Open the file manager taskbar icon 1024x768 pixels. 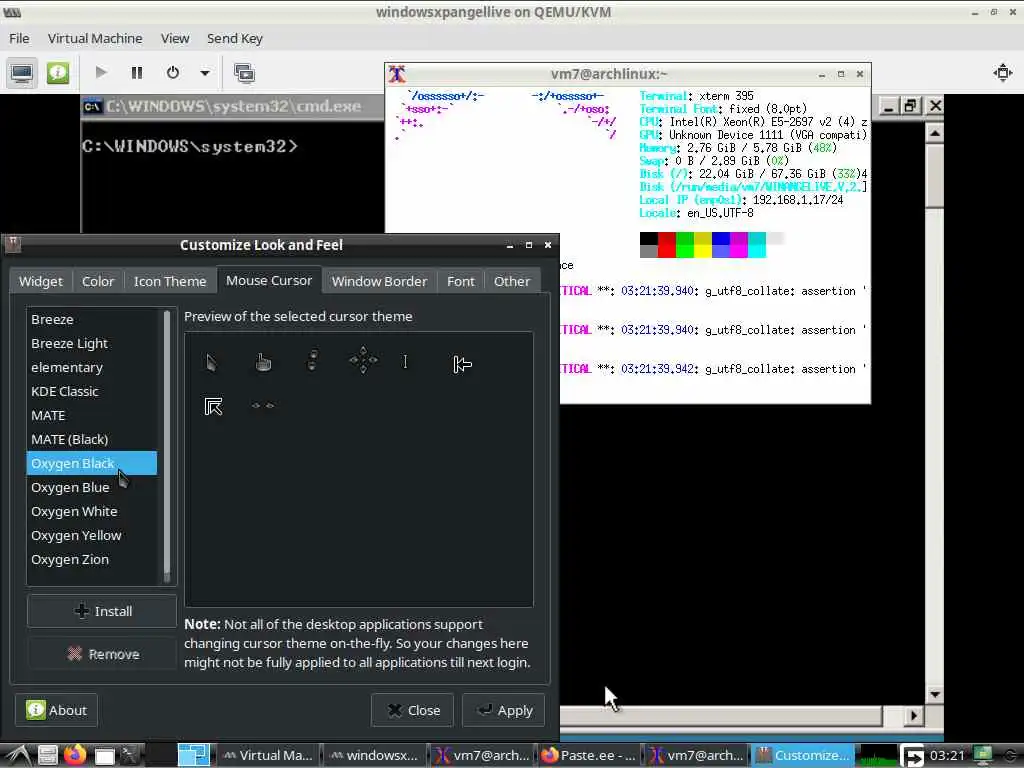pyautogui.click(x=47, y=756)
